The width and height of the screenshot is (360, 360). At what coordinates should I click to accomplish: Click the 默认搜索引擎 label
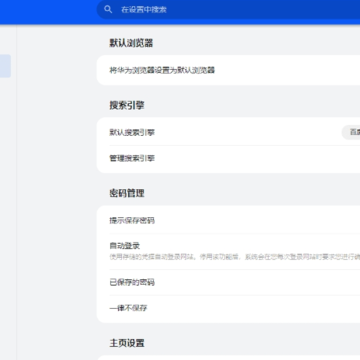pos(132,133)
